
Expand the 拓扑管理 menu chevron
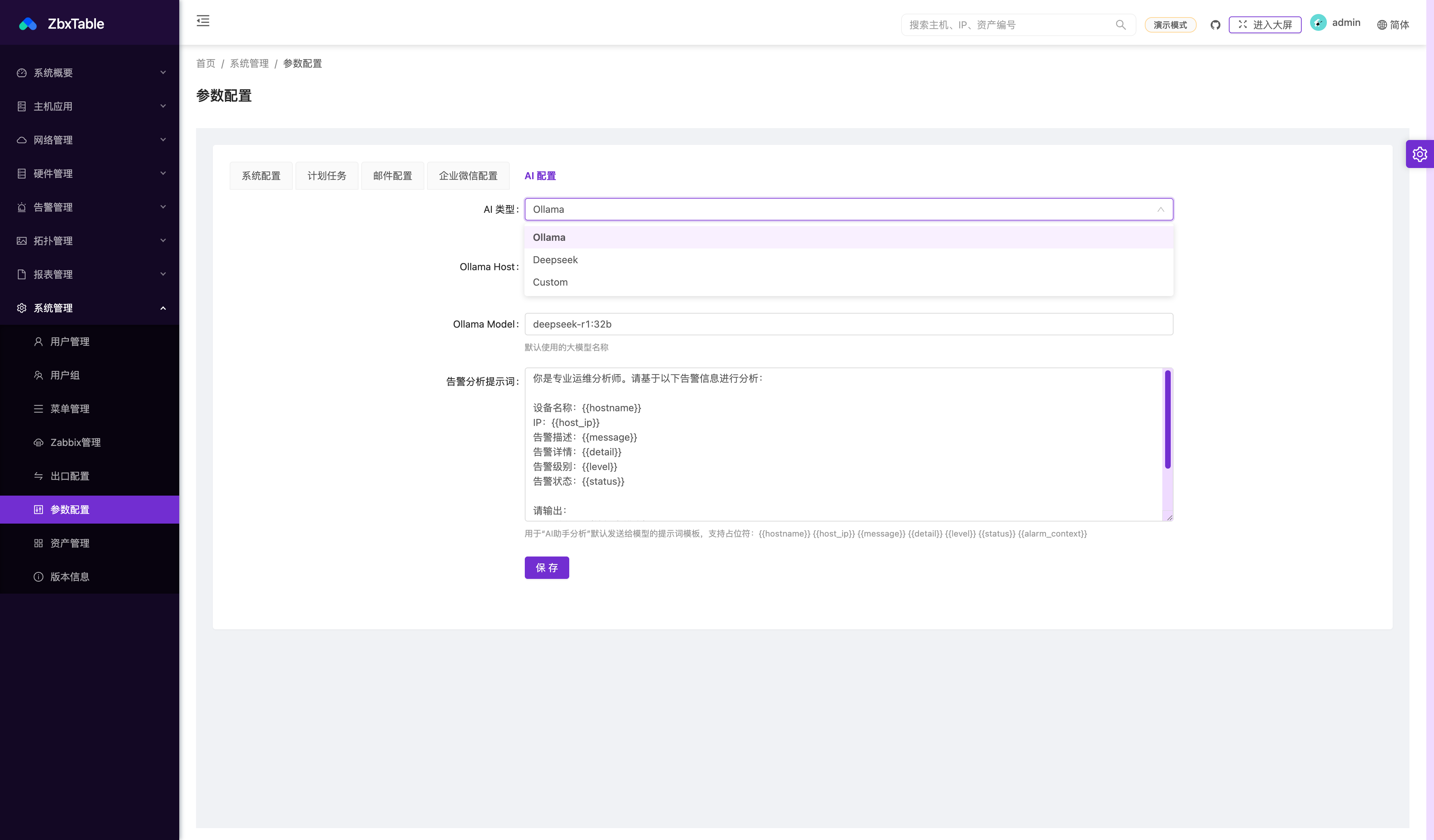pos(163,240)
